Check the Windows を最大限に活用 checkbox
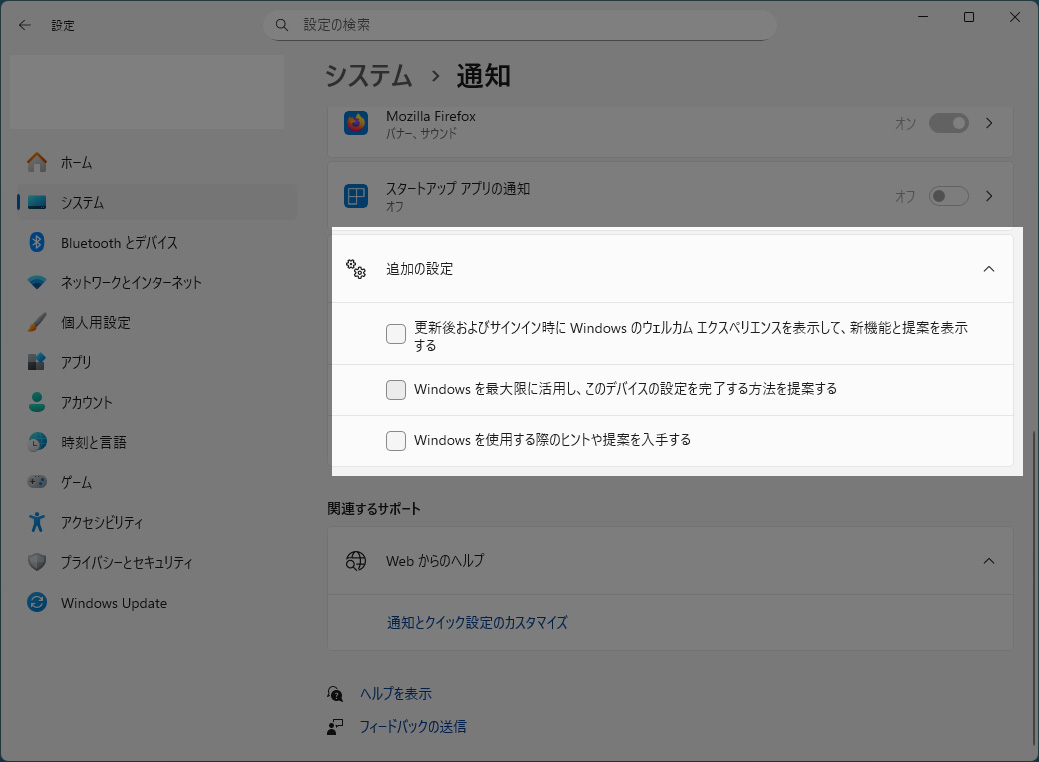Image resolution: width=1039 pixels, height=762 pixels. click(396, 390)
